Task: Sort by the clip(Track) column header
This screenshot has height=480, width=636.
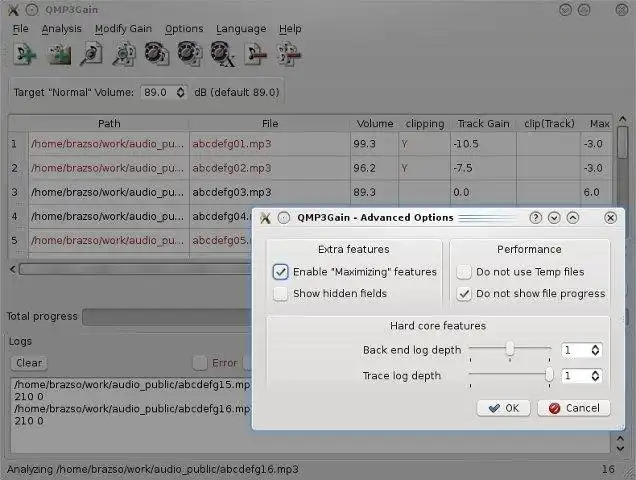Action: (549, 123)
